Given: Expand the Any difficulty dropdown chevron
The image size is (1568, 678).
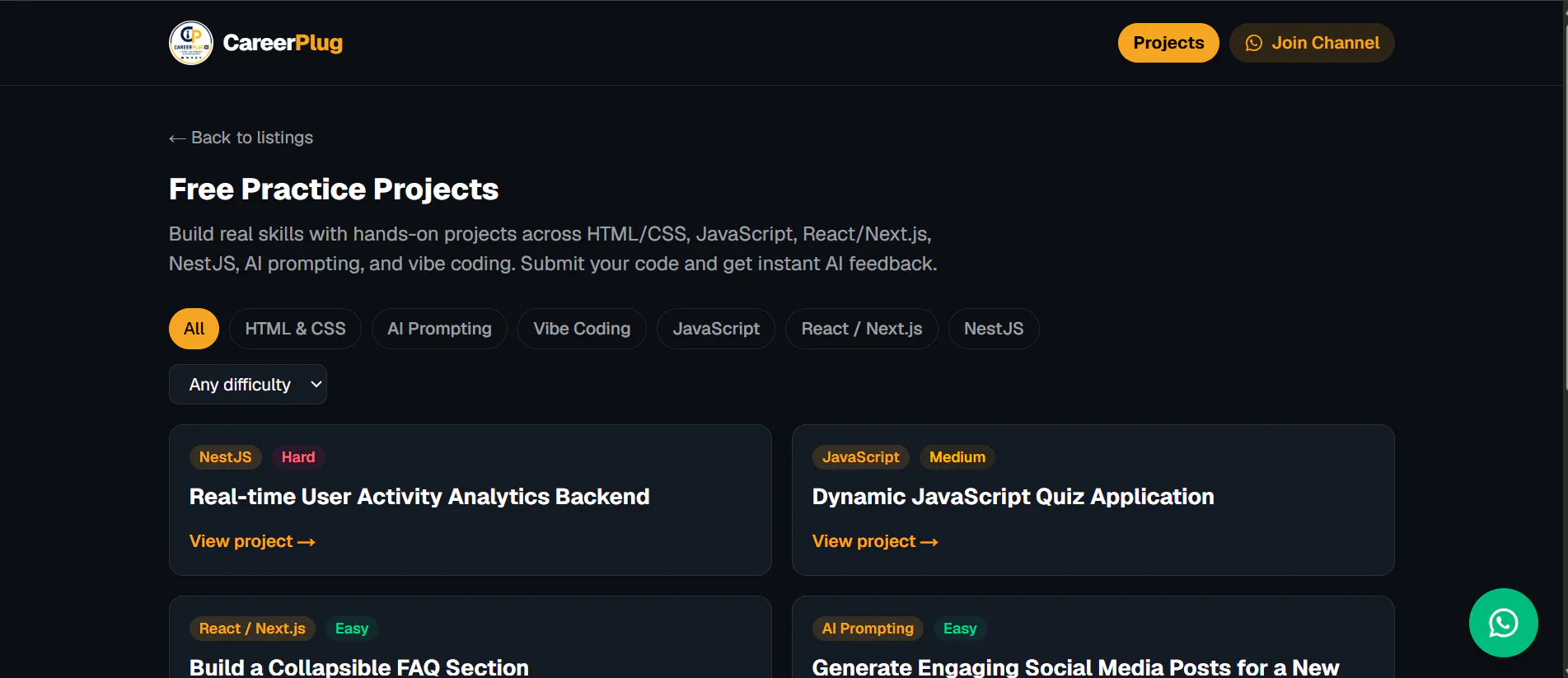Looking at the screenshot, I should click(x=316, y=385).
